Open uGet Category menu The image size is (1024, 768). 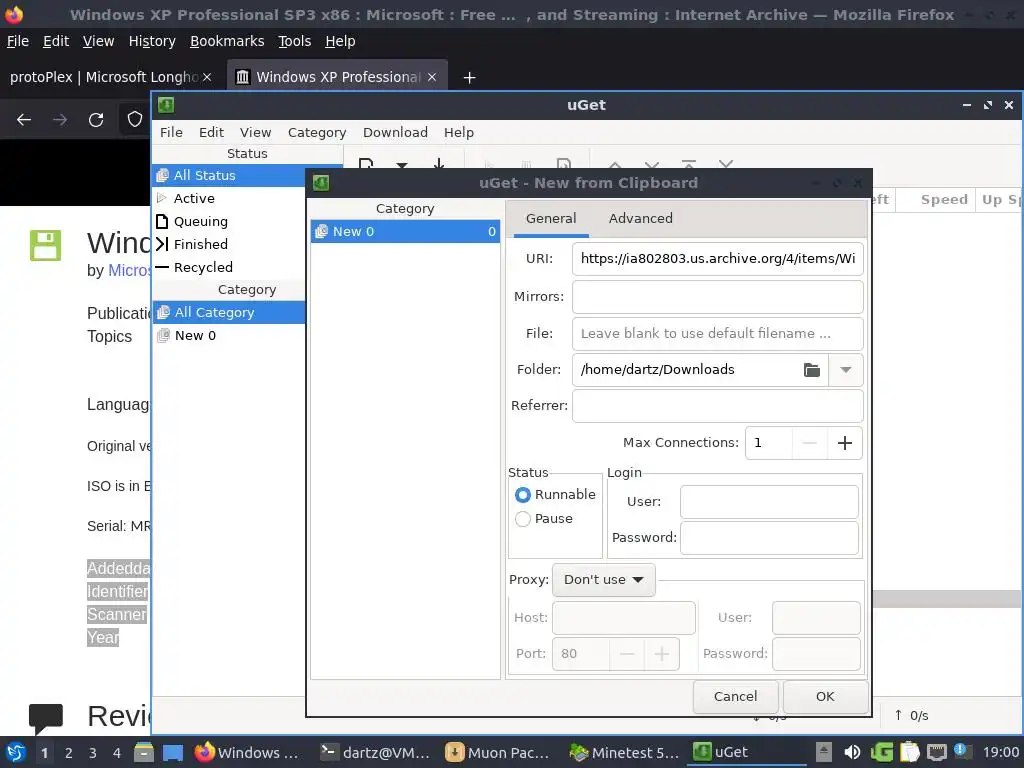pyautogui.click(x=317, y=133)
